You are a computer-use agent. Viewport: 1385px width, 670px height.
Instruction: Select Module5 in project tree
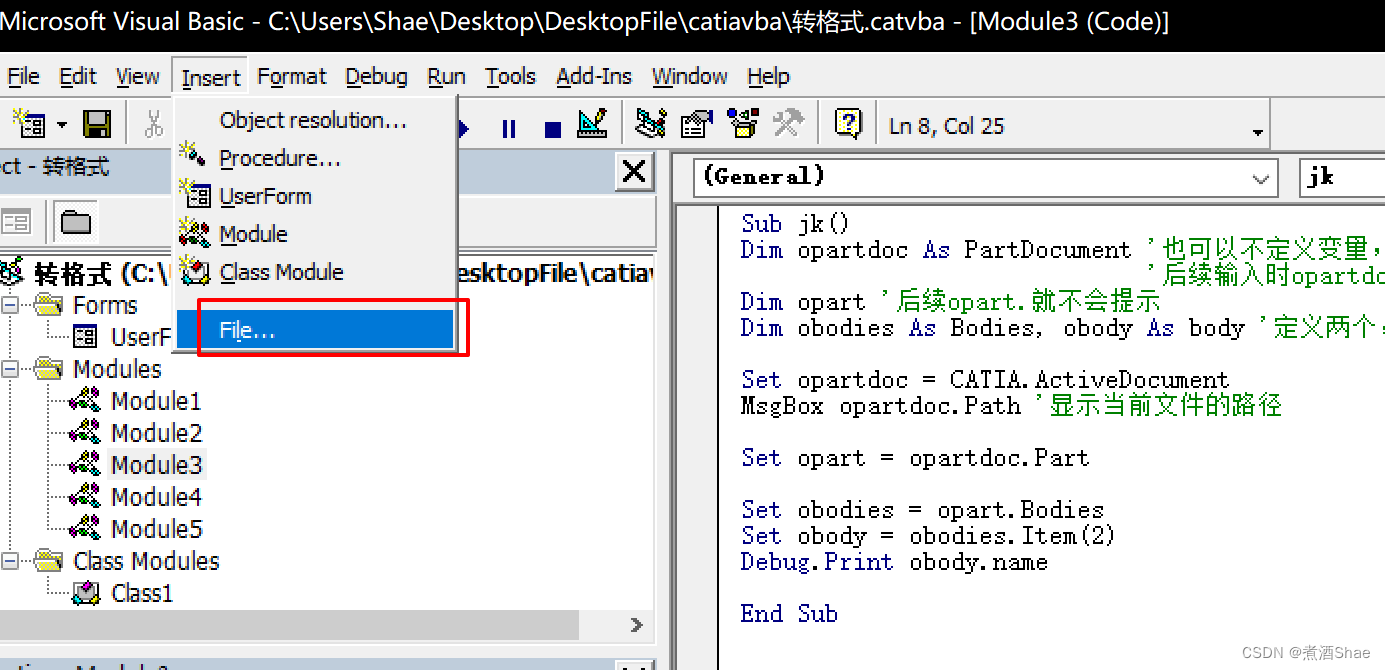[156, 529]
